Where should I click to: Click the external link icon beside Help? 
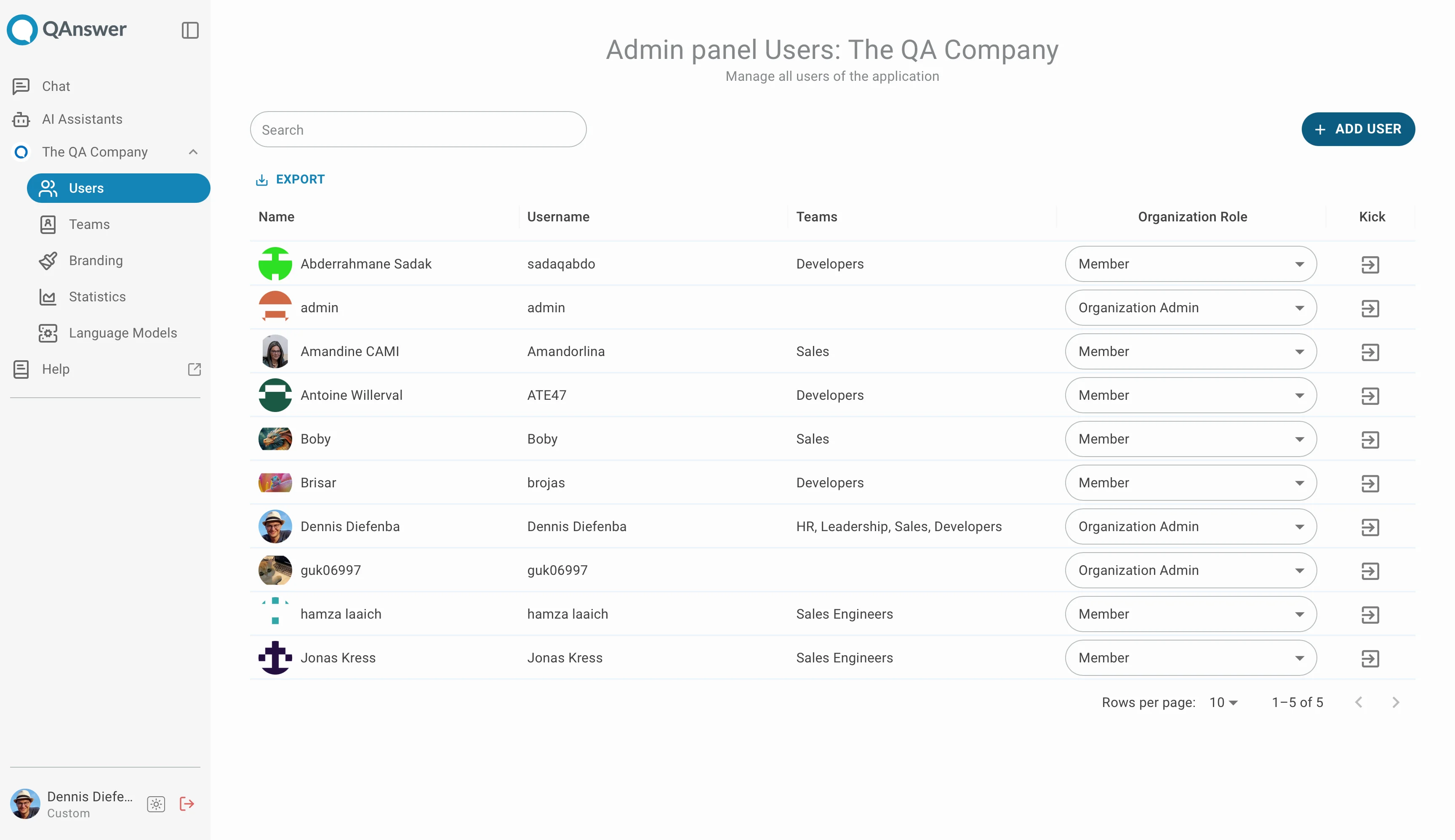[x=195, y=369]
